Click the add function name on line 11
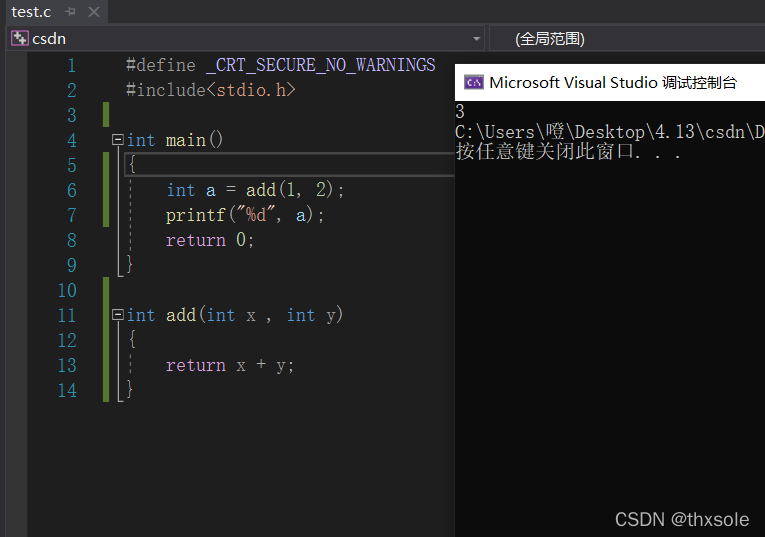Viewport: 765px width, 537px height. [x=181, y=315]
